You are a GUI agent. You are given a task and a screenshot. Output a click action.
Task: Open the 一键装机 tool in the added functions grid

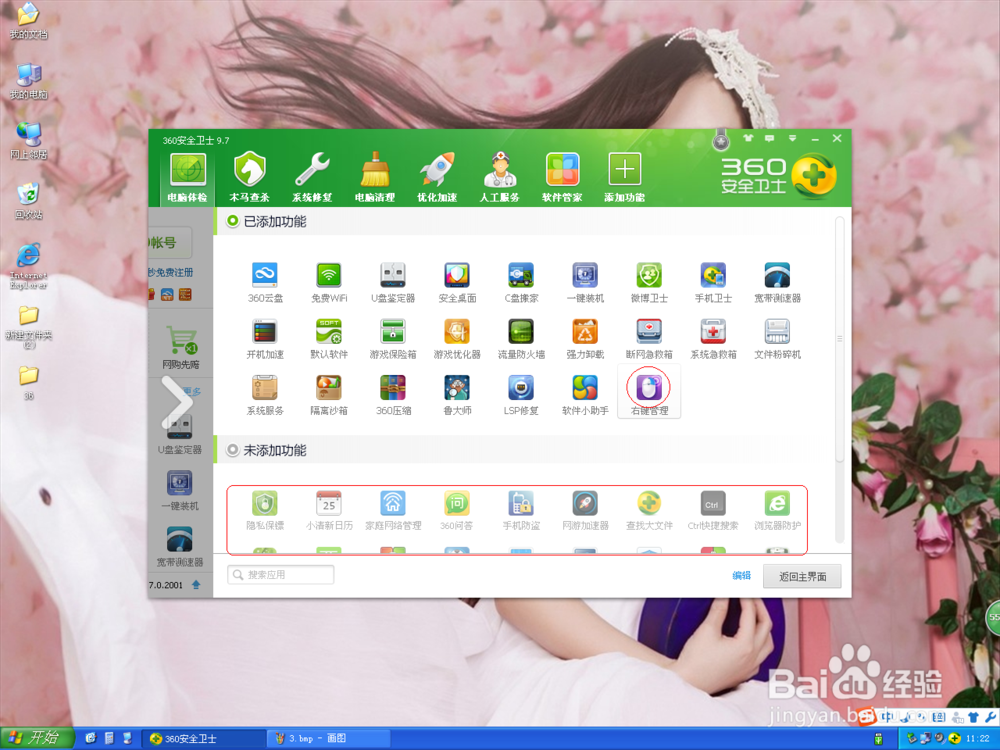tap(585, 283)
